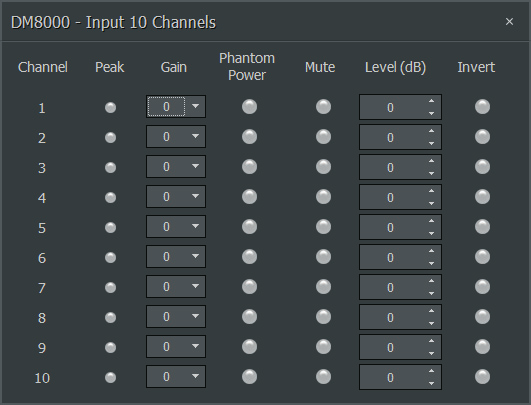The width and height of the screenshot is (531, 405).
Task: Mute channel 7
Action: pyautogui.click(x=323, y=286)
